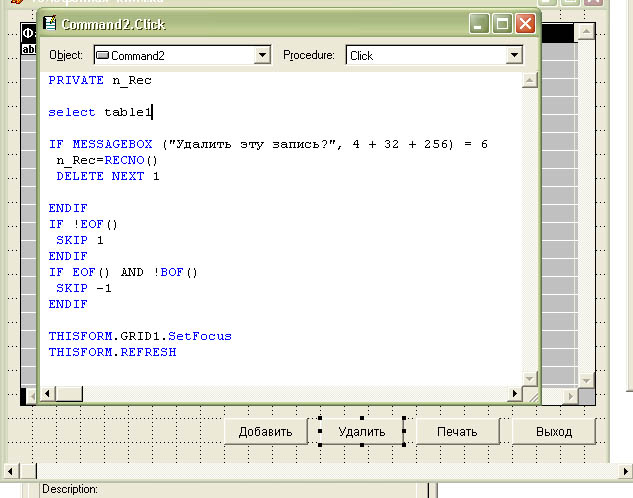Click the IF !EOF() line
Image resolution: width=633 pixels, height=498 pixels.
(83, 224)
